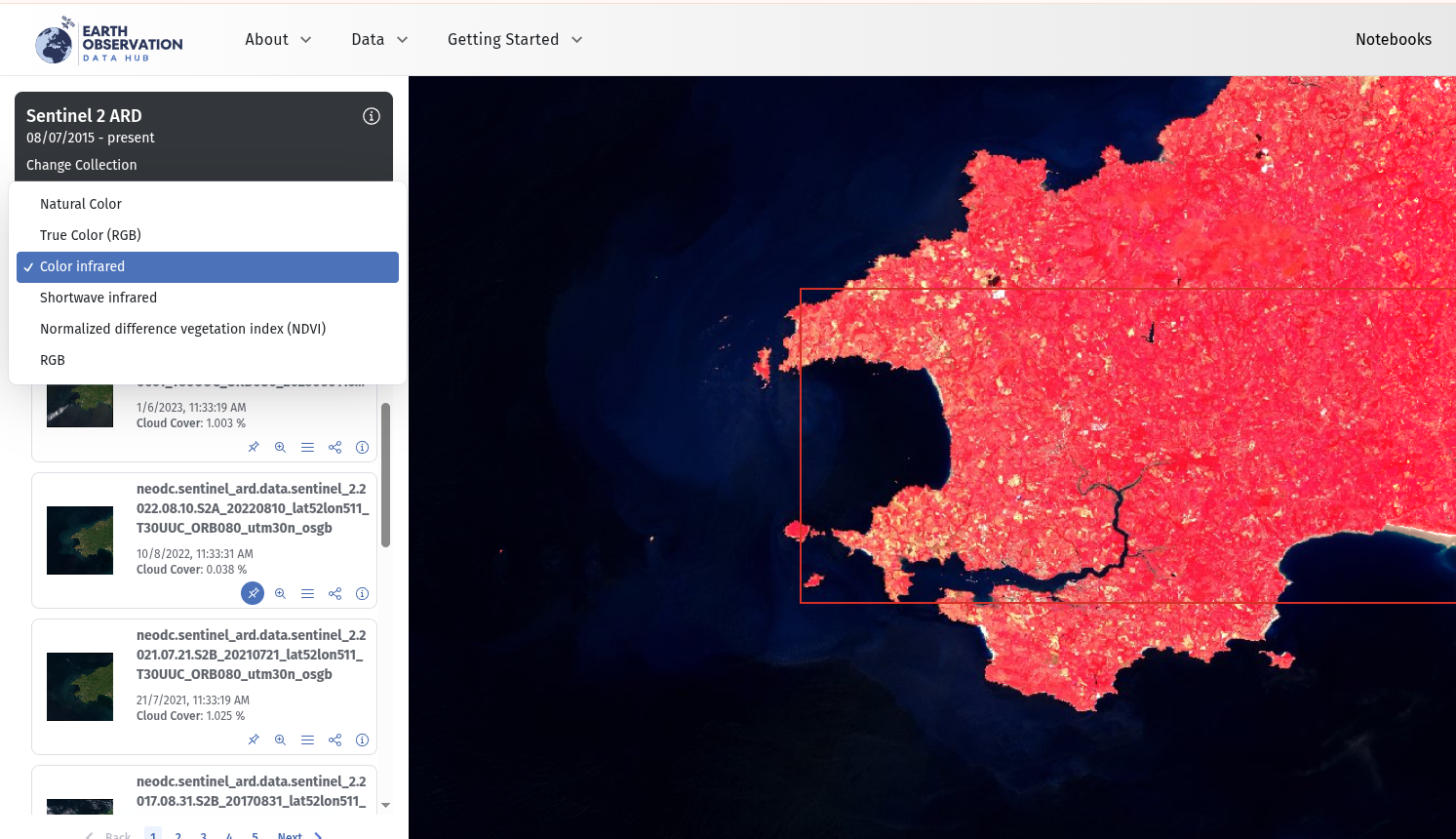The width and height of the screenshot is (1456, 839).
Task: Share the 10/8/2022 scene
Action: tap(334, 593)
